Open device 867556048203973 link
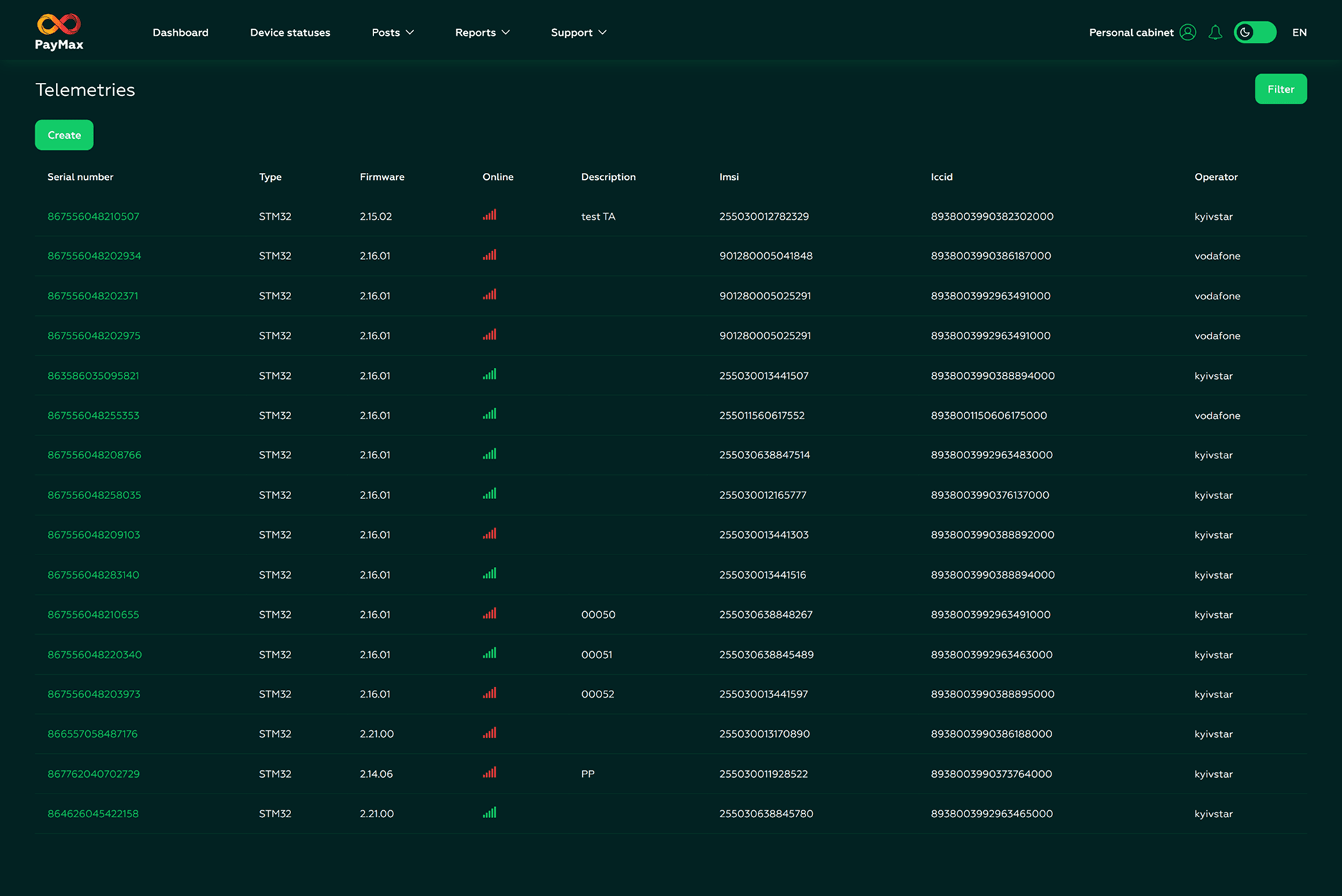The height and width of the screenshot is (896, 1342). [x=93, y=694]
